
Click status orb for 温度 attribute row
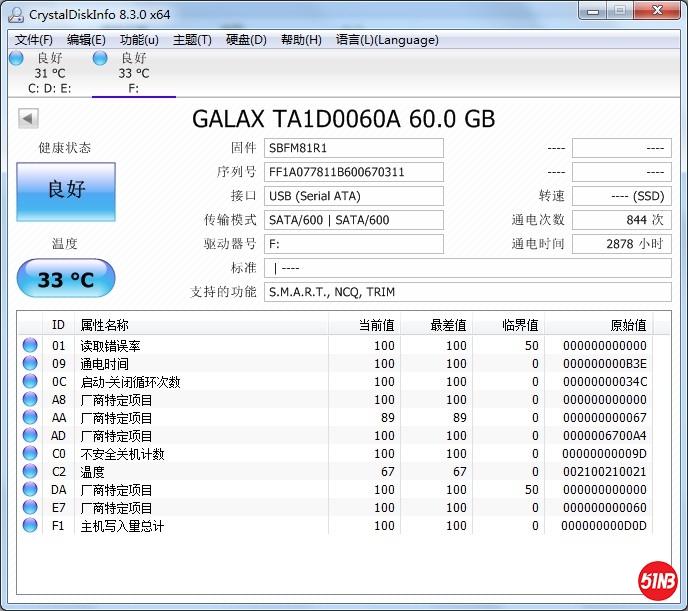(30, 472)
